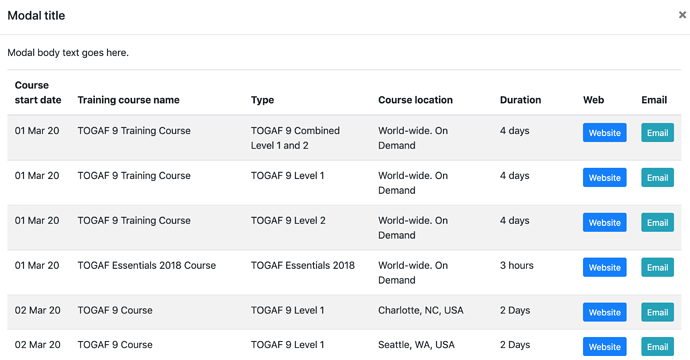Screen dimensions: 690x360
Task: Click 'TOGAF Essentials 2018' in the Type column
Action: (303, 265)
